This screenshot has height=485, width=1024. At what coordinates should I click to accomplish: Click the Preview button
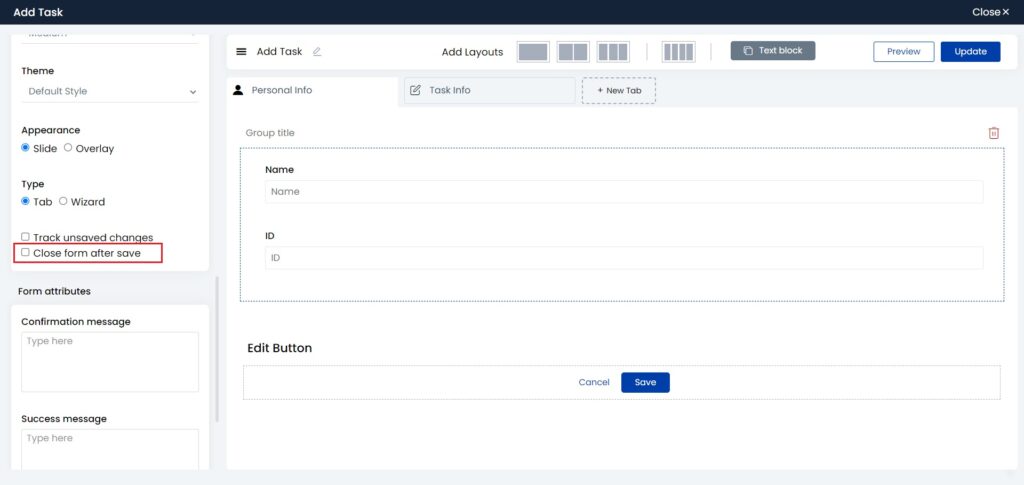pos(903,52)
